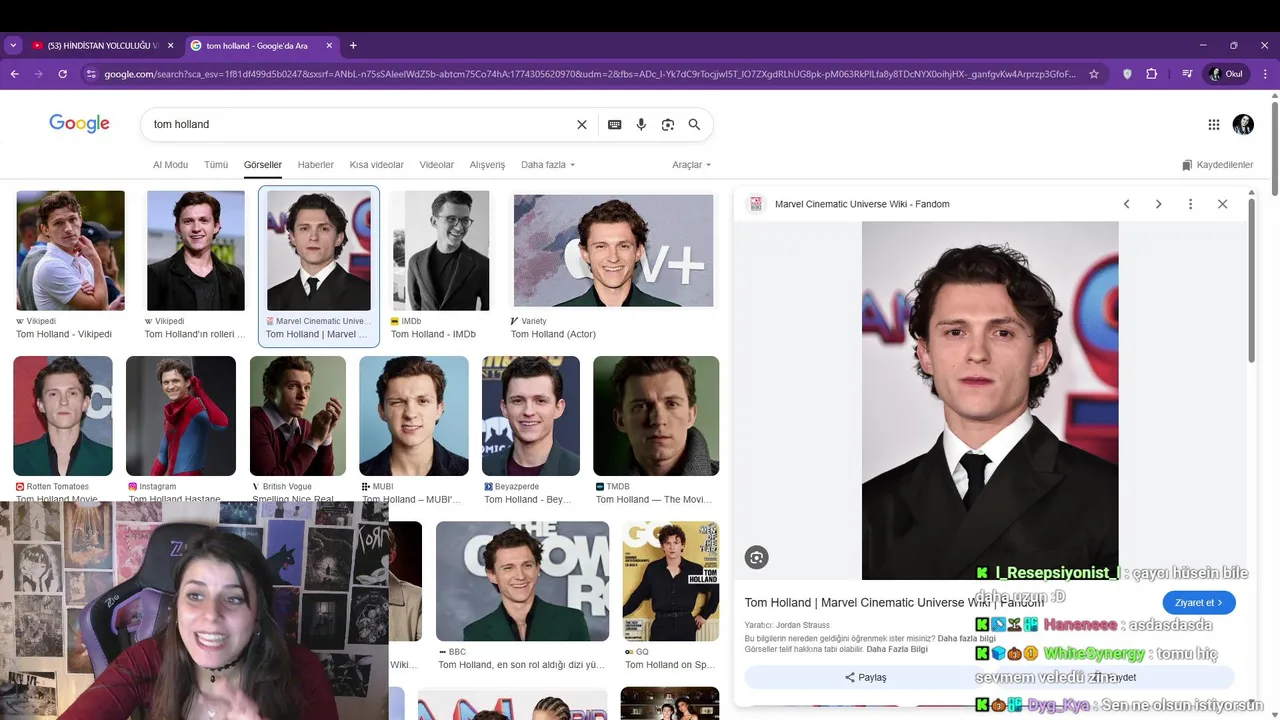Expand Araçlar tools dropdown
1280x720 pixels.
[692, 165]
